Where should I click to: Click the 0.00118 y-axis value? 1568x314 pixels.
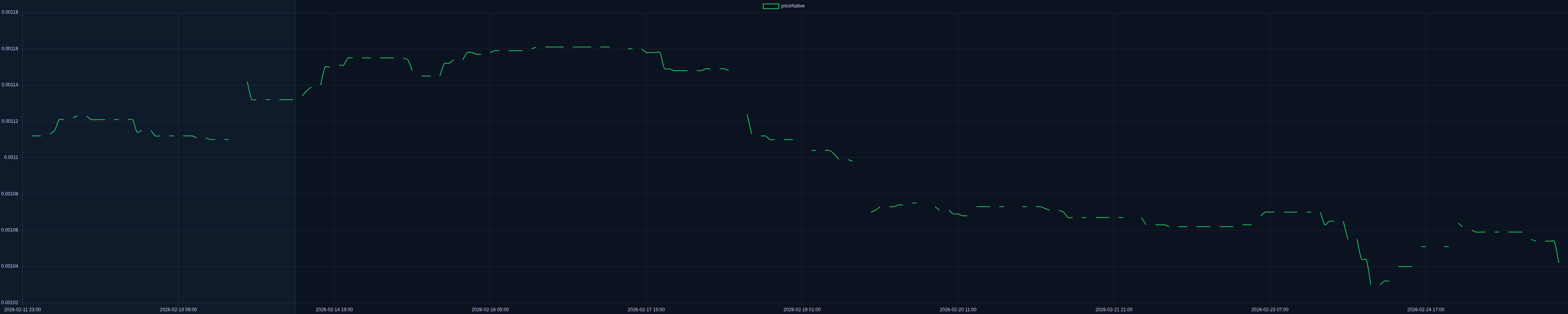point(10,12)
